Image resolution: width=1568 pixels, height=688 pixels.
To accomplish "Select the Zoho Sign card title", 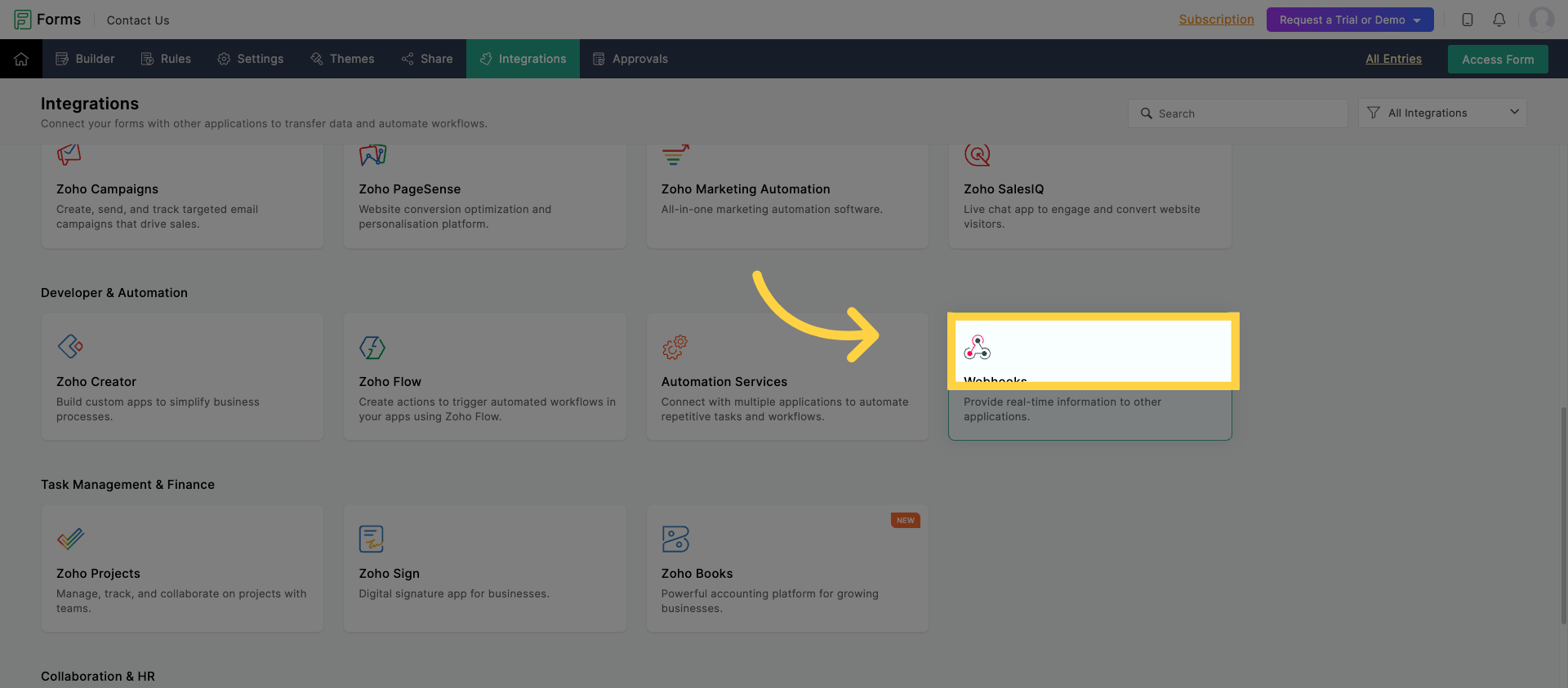I will [x=389, y=574].
